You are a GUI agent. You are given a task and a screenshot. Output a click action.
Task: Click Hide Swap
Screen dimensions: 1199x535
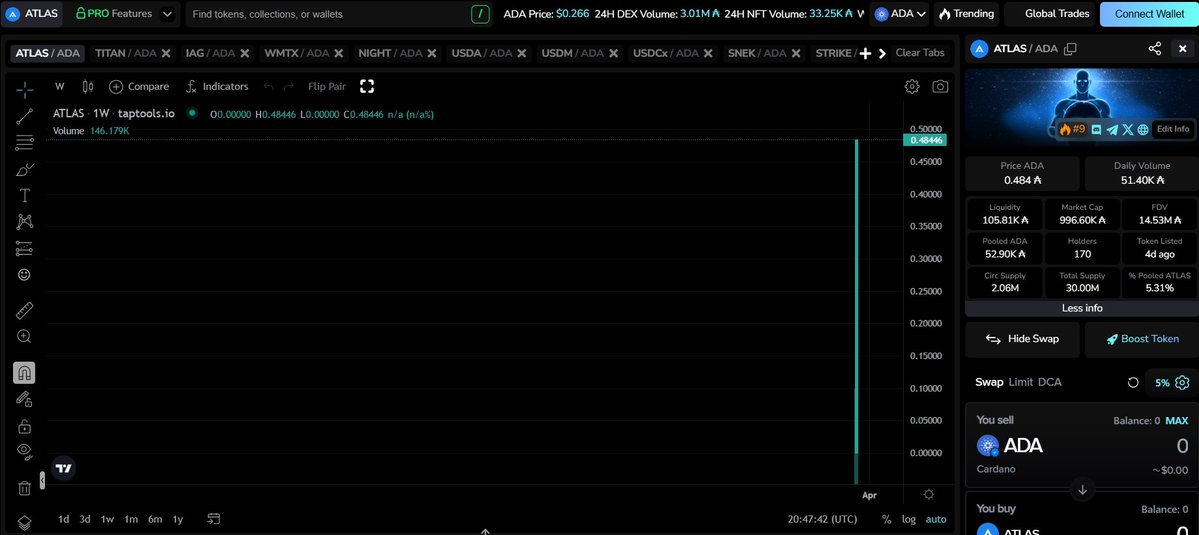pos(1022,339)
